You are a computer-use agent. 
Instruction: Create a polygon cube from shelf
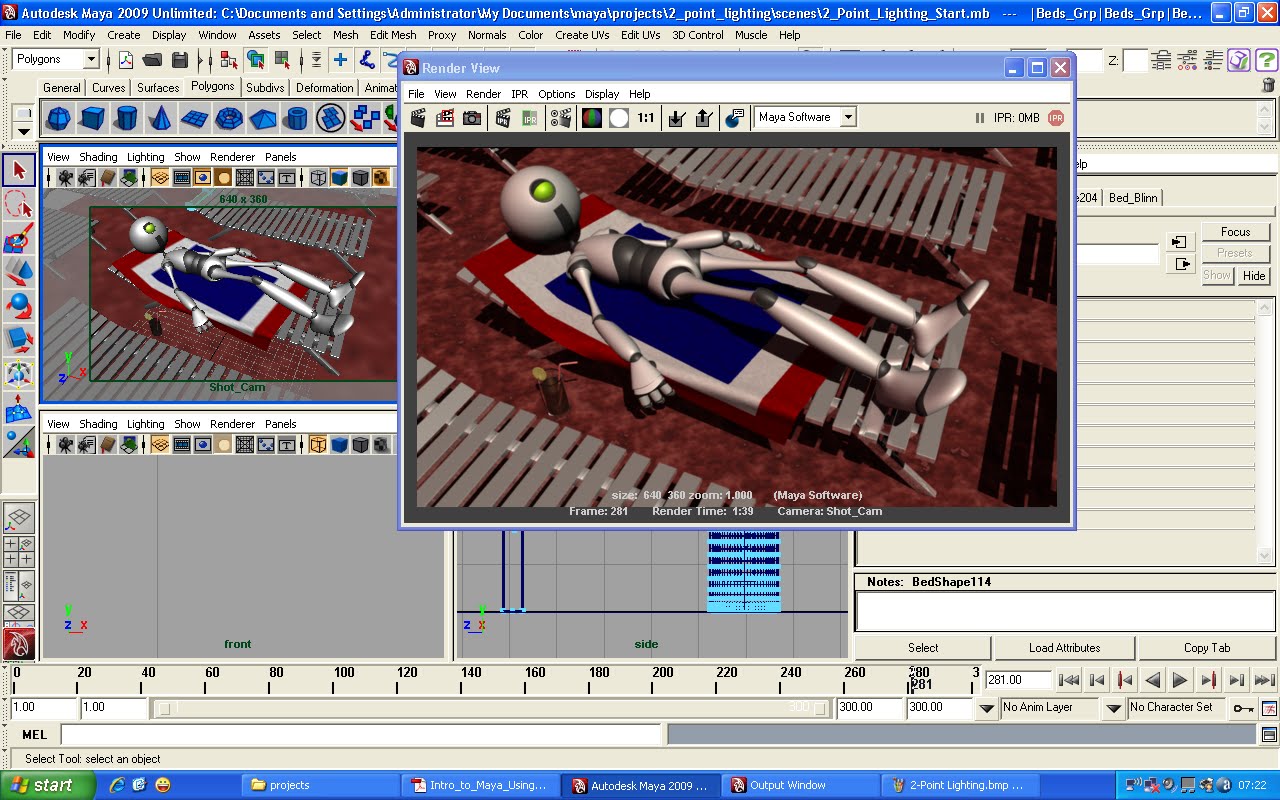[92, 118]
